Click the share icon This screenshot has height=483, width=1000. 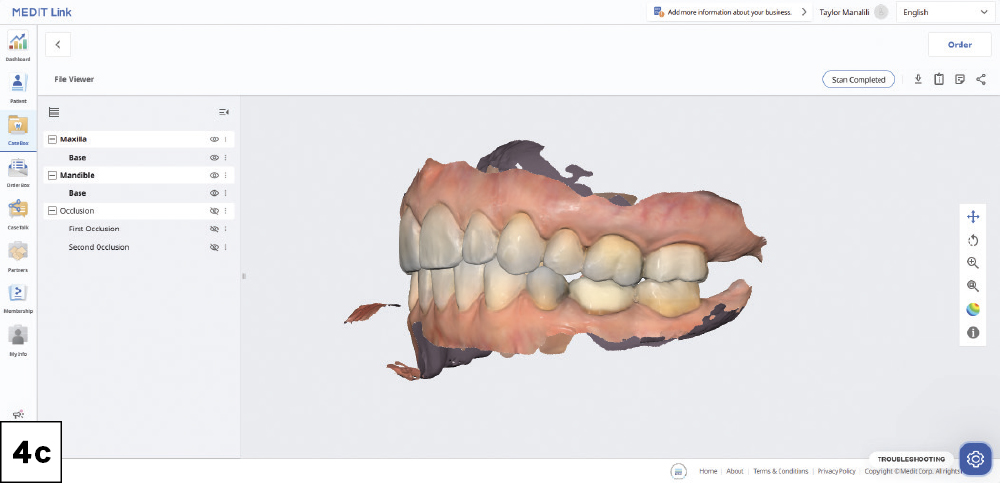[980, 79]
